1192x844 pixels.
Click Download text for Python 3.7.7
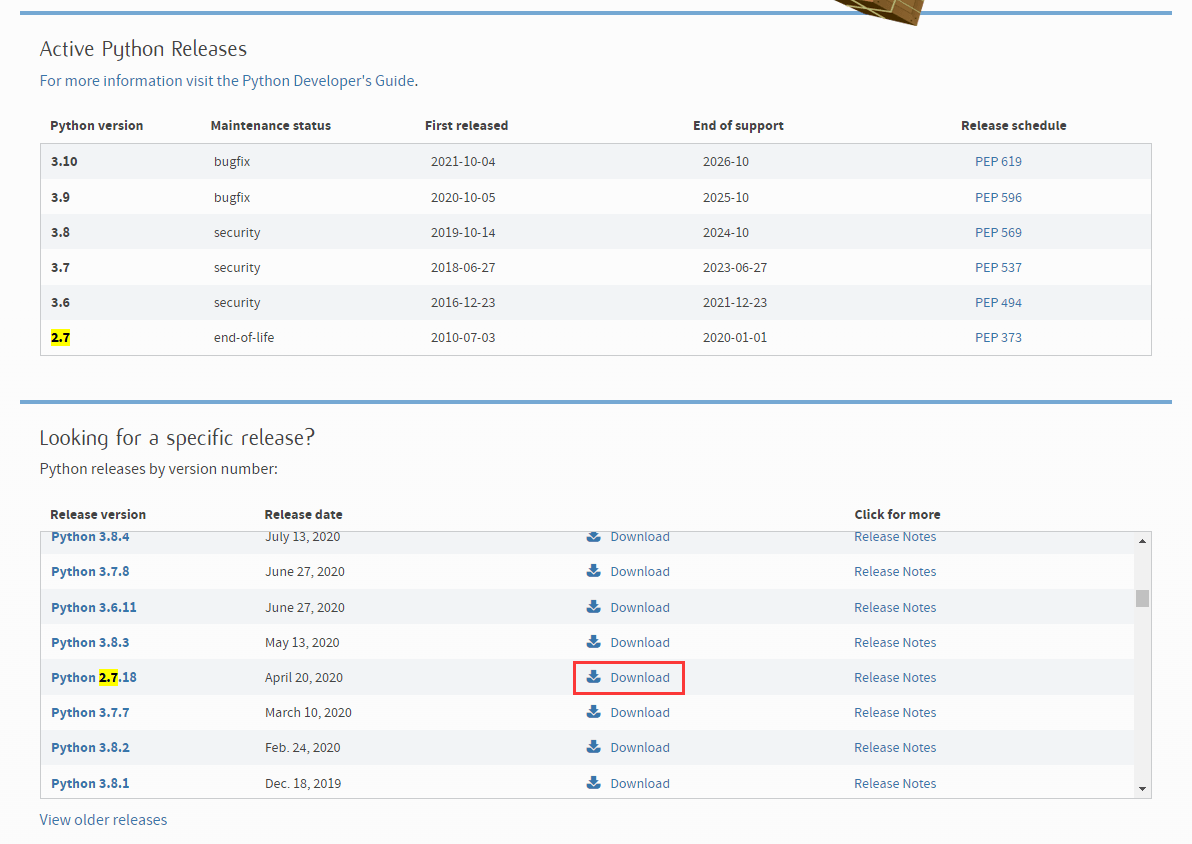[640, 712]
